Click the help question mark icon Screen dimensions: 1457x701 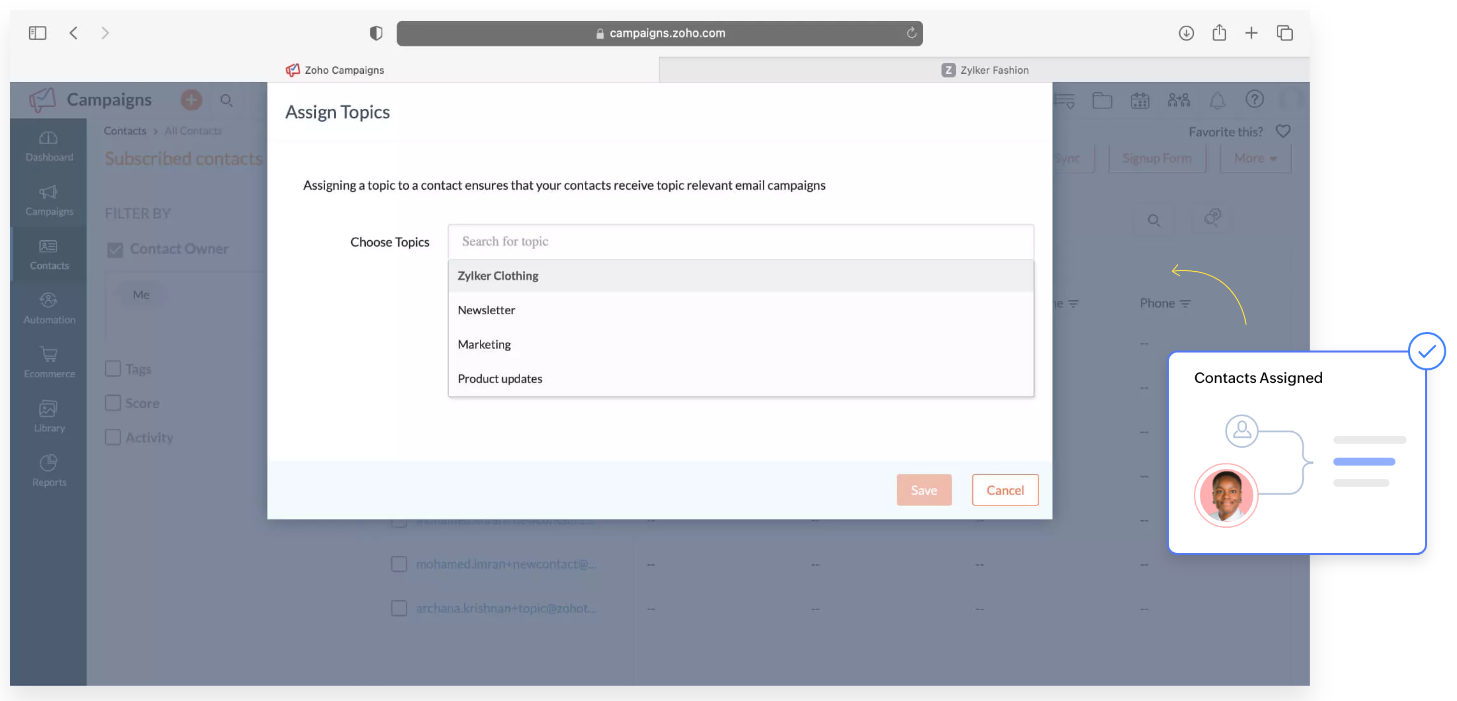1254,100
